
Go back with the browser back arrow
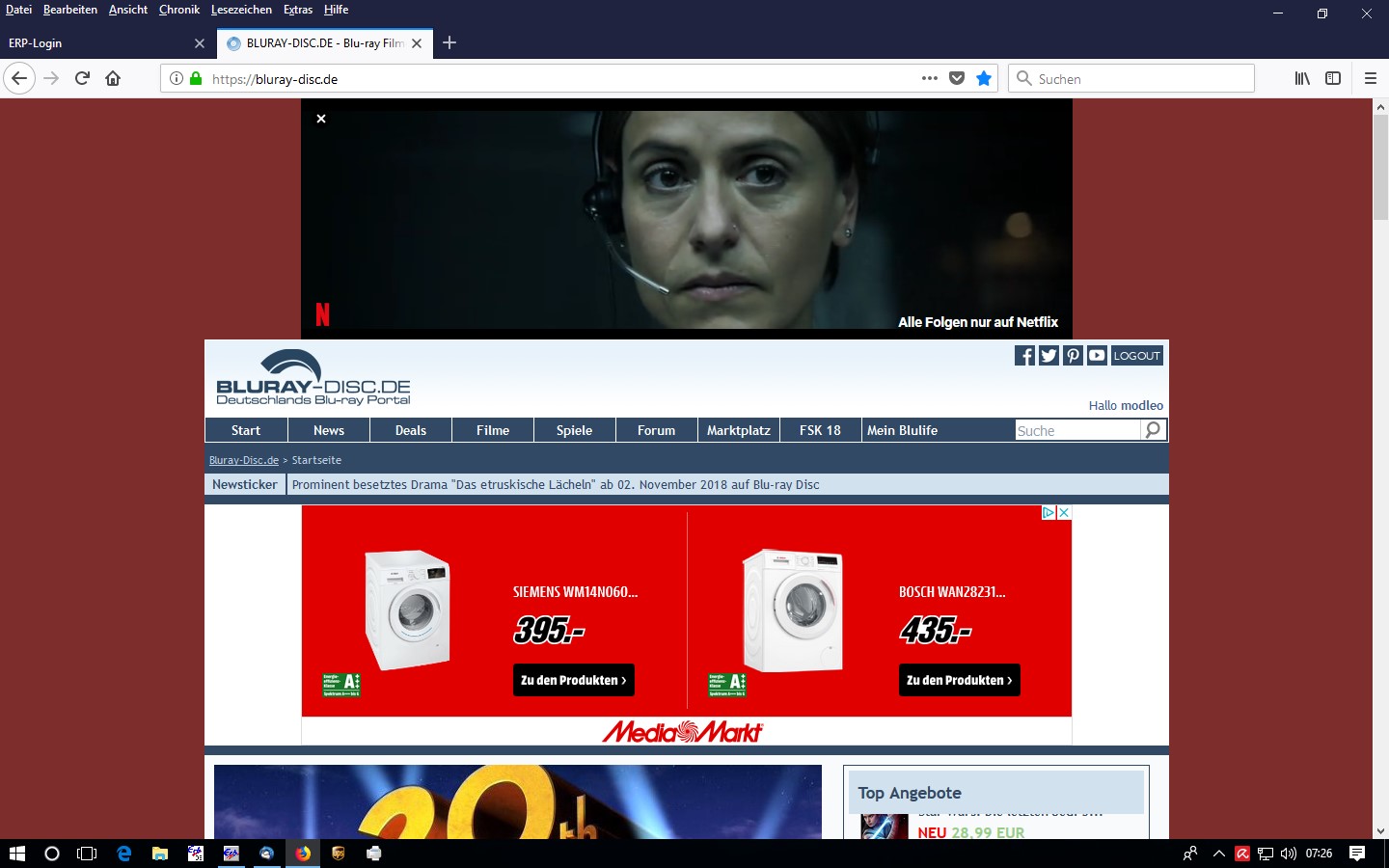tap(19, 78)
